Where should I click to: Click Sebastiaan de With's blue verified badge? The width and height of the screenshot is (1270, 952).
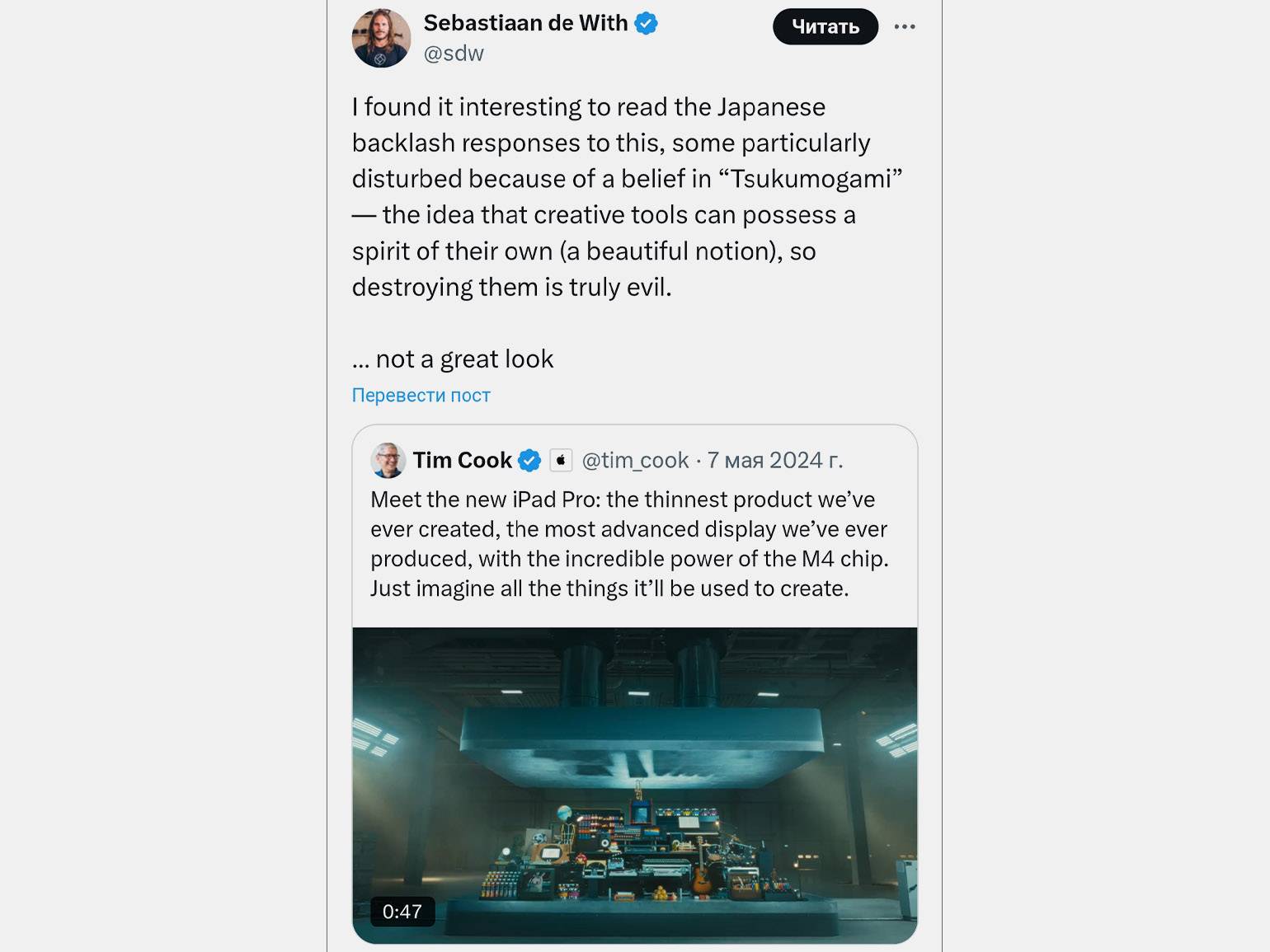coord(646,24)
